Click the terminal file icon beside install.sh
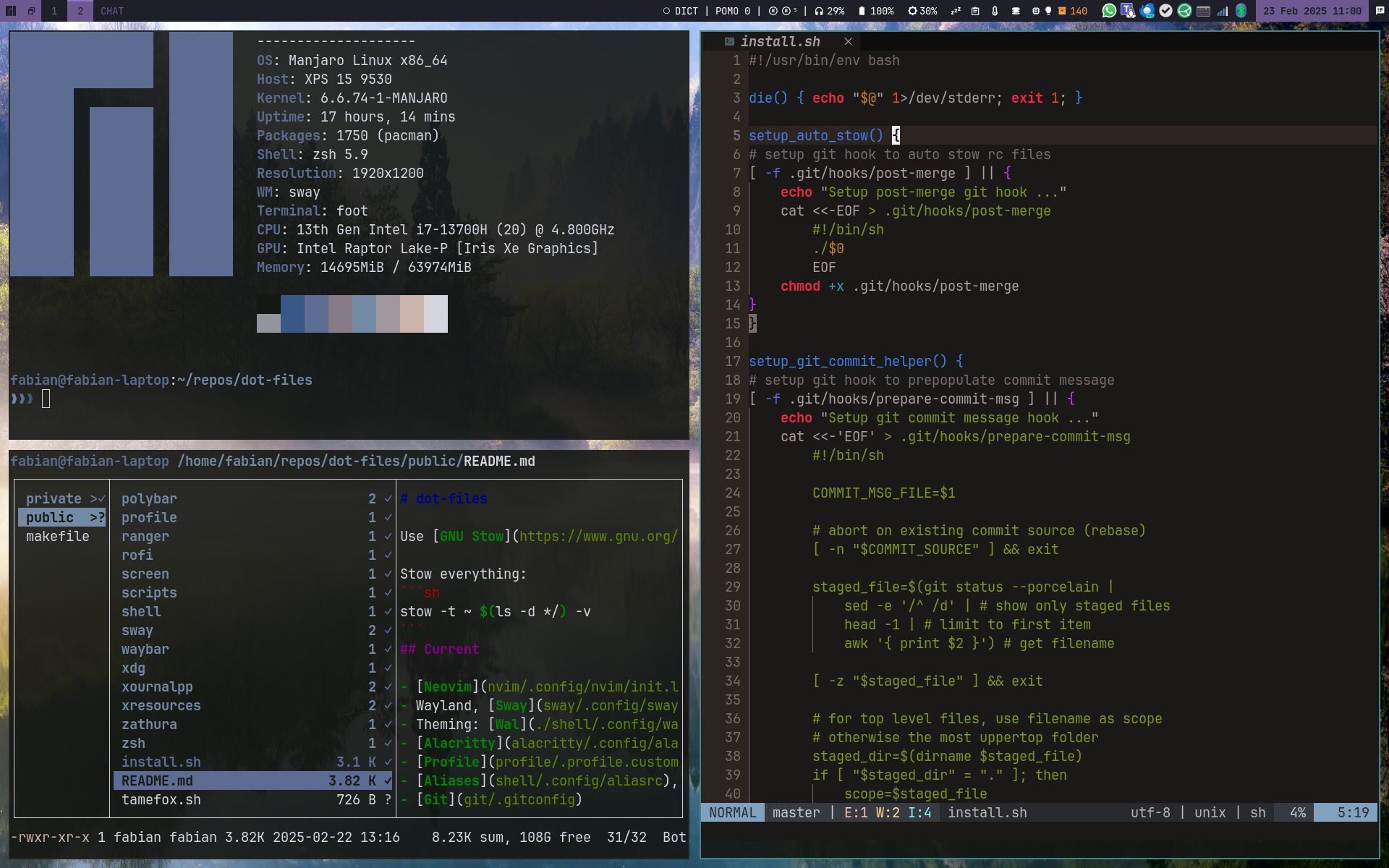1389x868 pixels. click(729, 42)
